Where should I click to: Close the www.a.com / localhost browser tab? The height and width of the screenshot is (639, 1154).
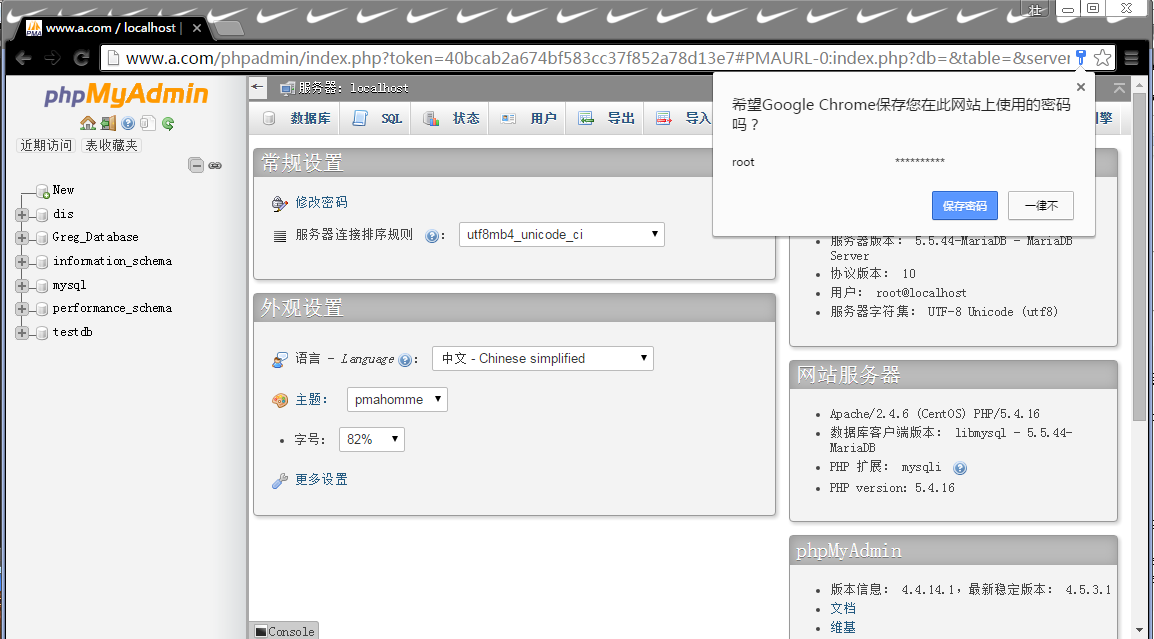point(197,28)
